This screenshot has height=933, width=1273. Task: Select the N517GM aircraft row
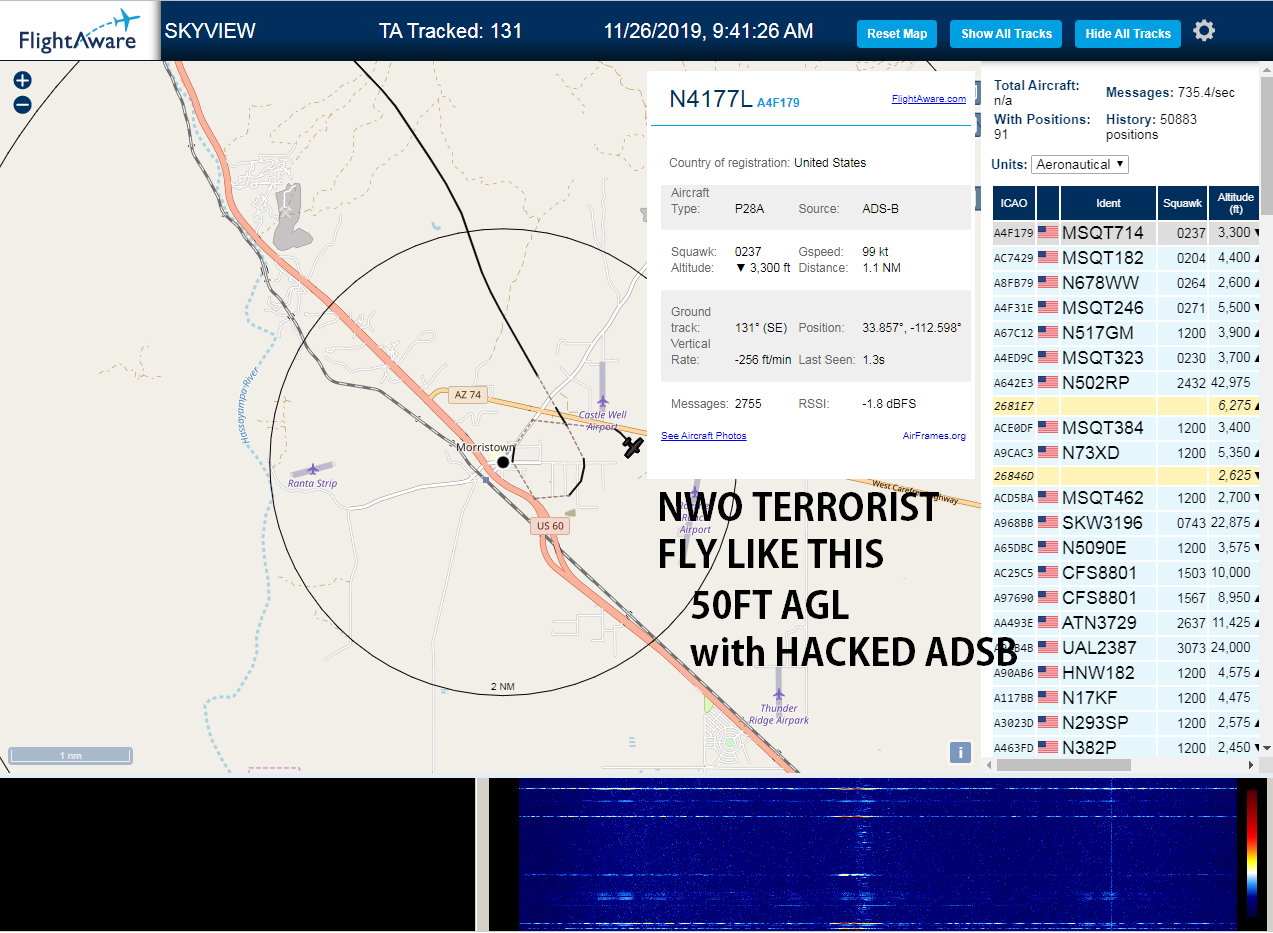point(1126,333)
